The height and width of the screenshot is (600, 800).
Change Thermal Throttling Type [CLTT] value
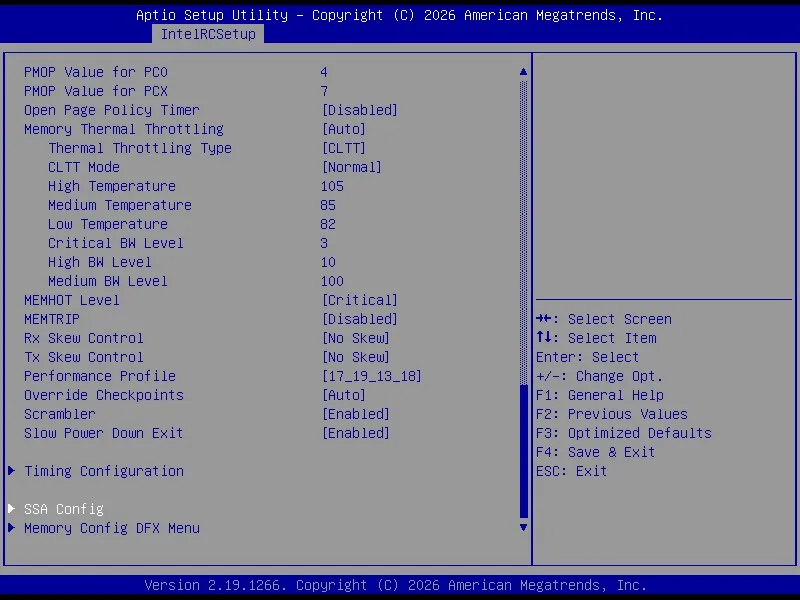pos(344,148)
